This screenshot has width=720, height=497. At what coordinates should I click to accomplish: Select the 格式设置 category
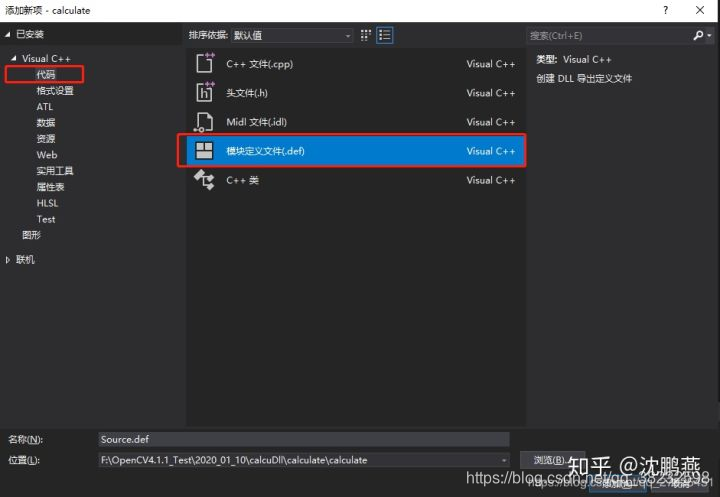pos(55,90)
